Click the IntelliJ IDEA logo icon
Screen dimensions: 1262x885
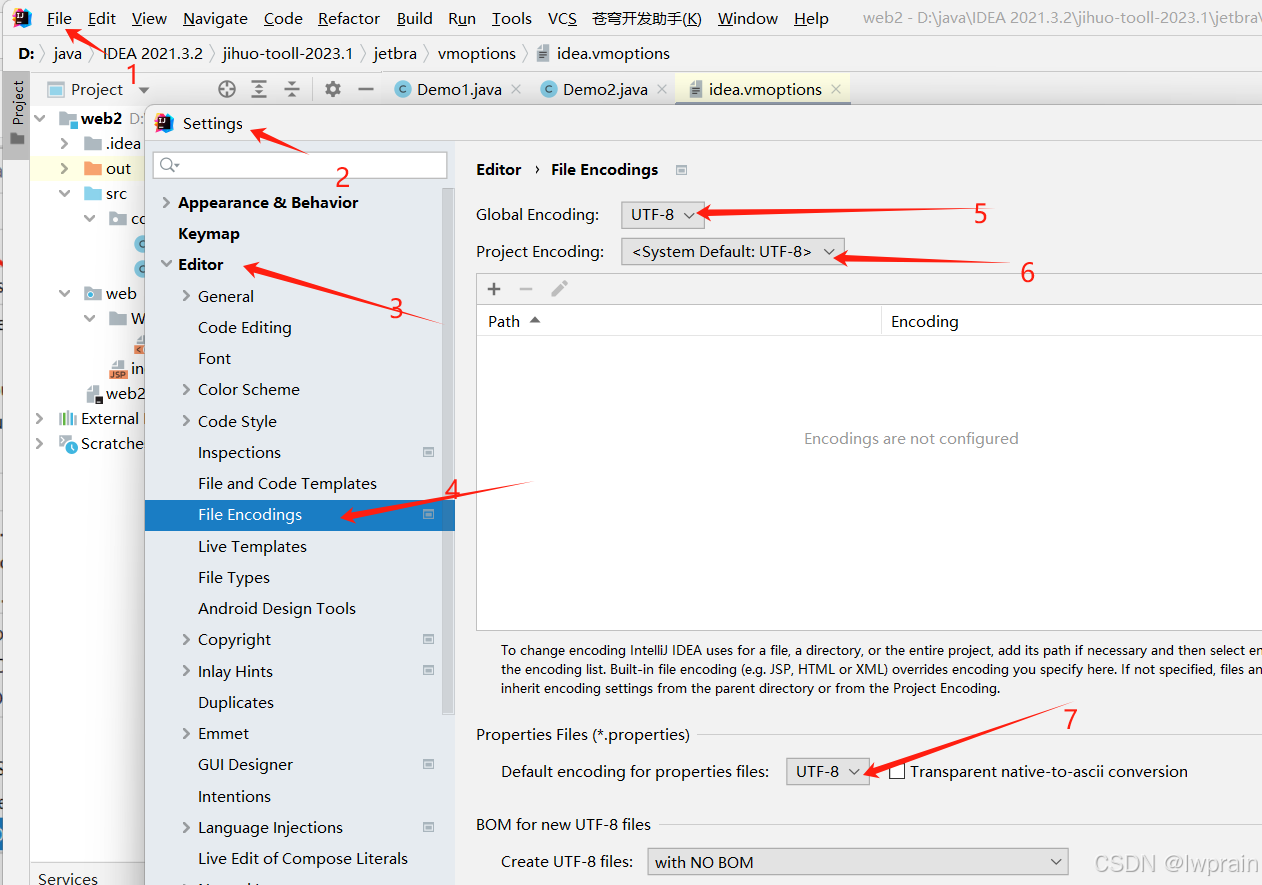[22, 18]
